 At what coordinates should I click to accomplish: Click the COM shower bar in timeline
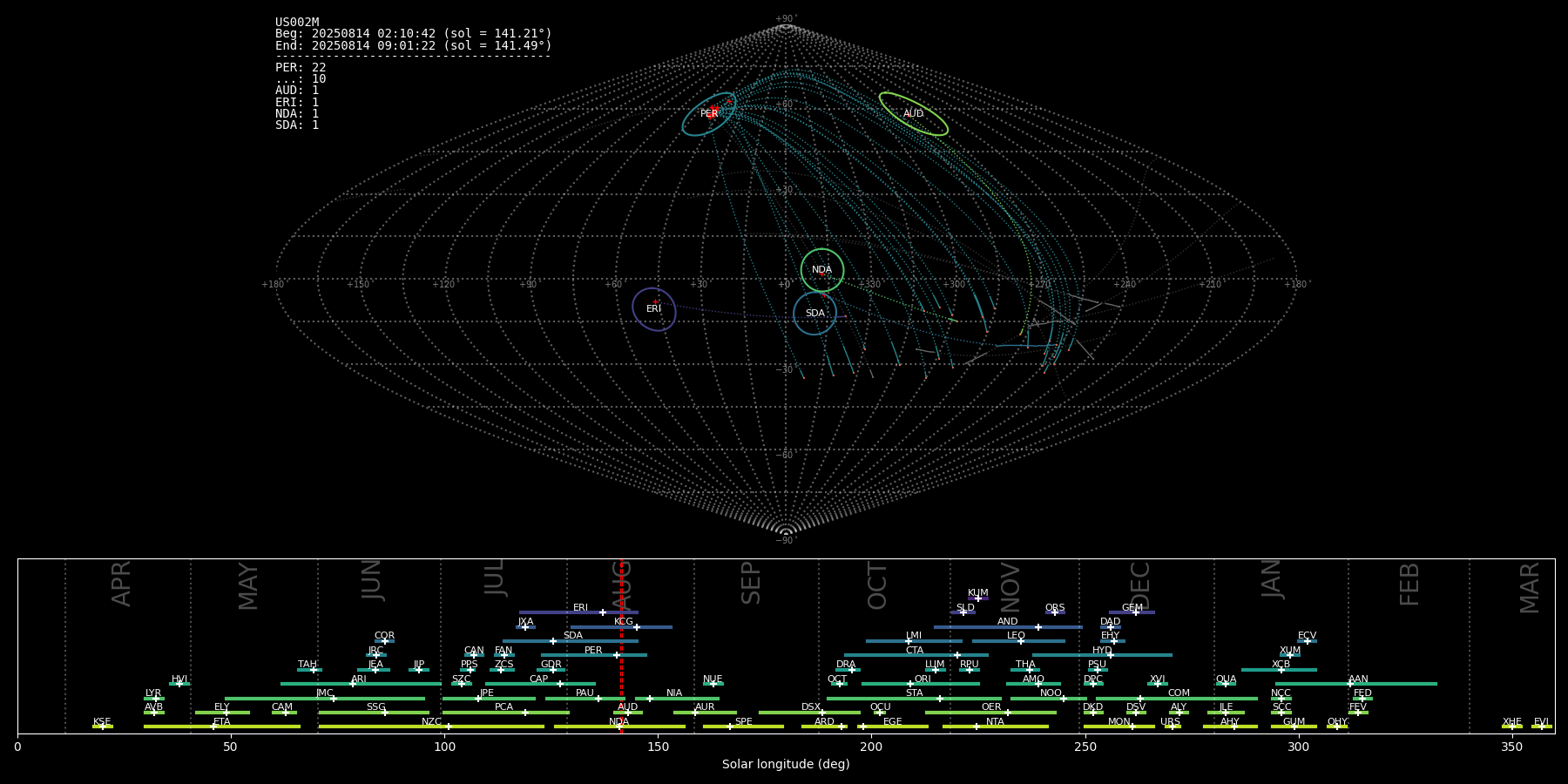[x=1177, y=698]
